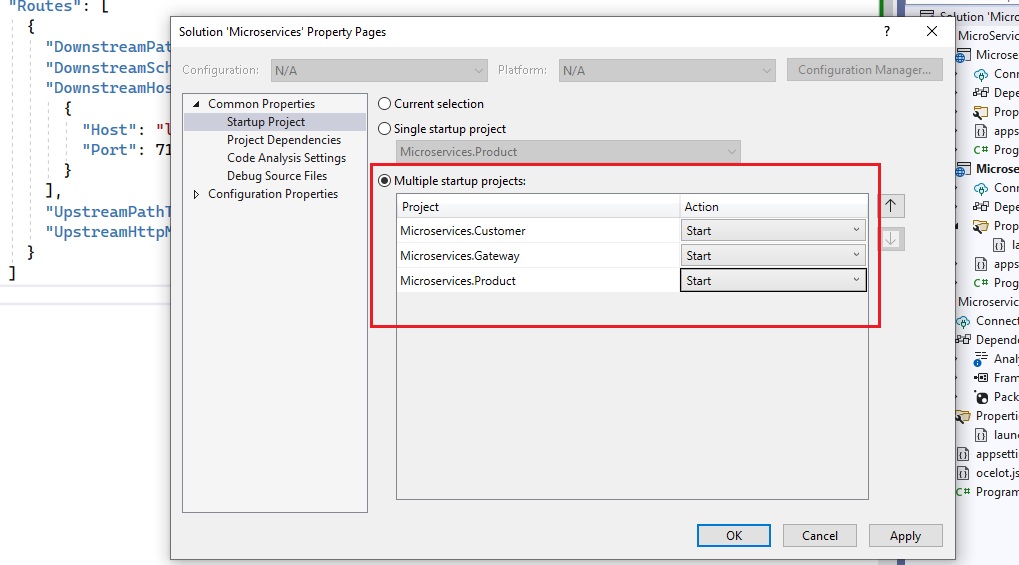Click the move down arrow button

pyautogui.click(x=891, y=239)
